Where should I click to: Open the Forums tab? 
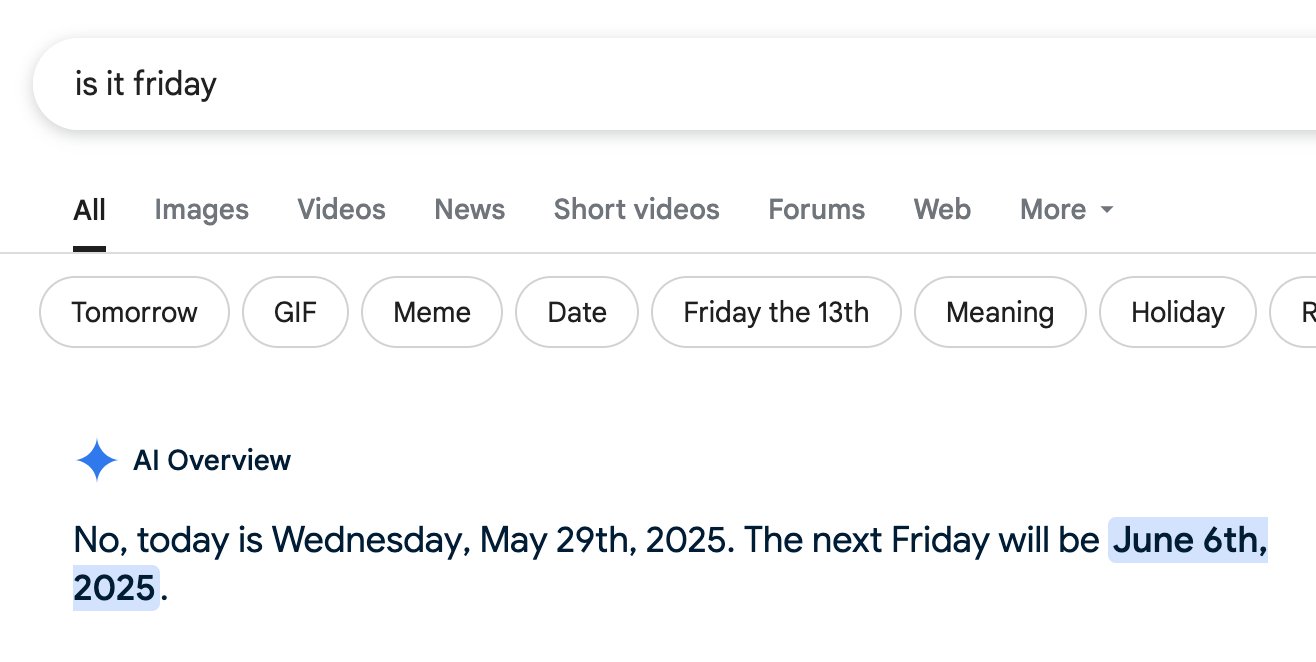816,210
